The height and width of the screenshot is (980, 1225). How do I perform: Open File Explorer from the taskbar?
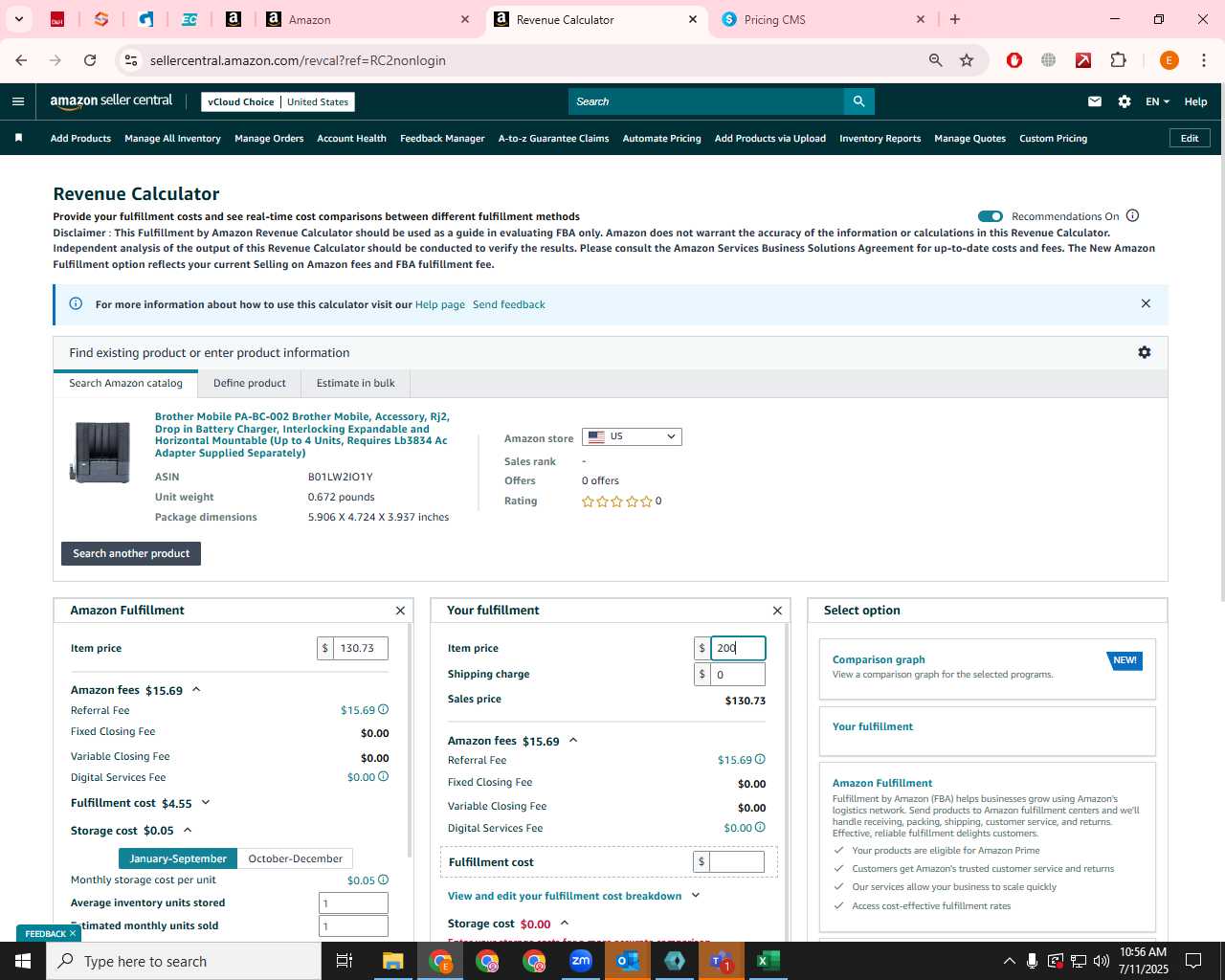pyautogui.click(x=393, y=961)
